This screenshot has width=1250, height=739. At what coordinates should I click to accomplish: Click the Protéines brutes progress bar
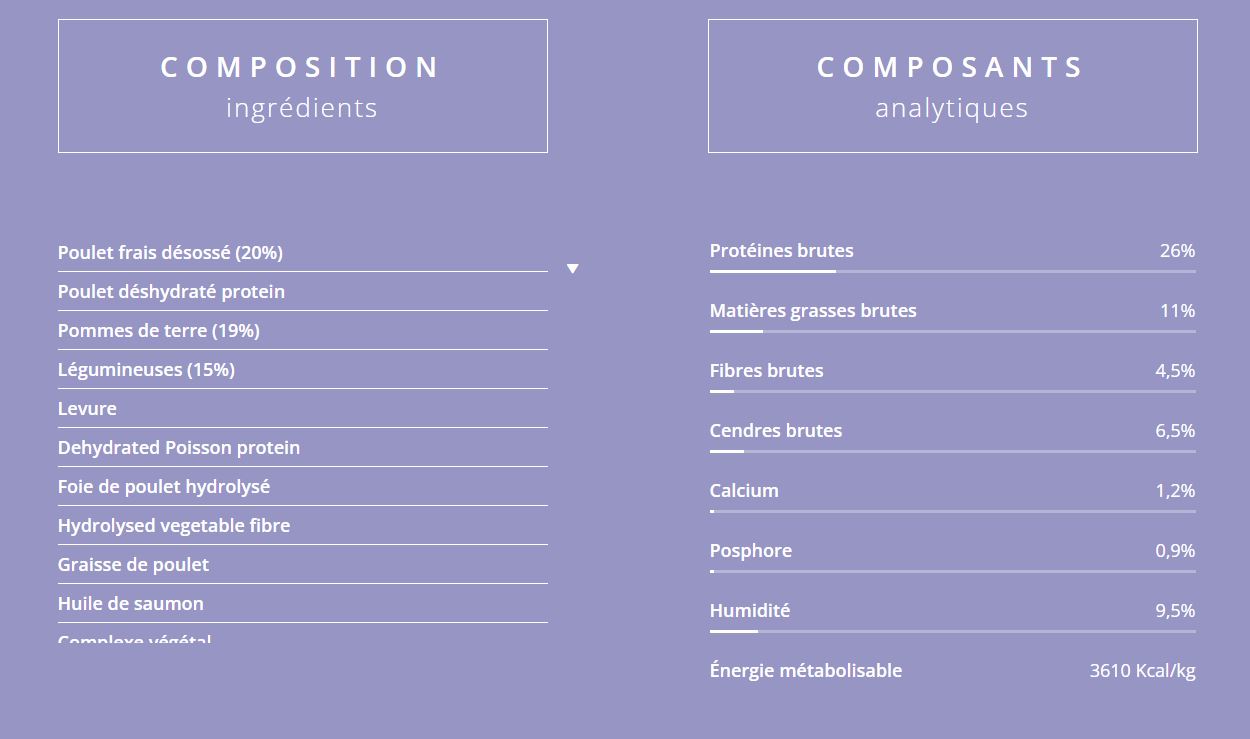pos(952,271)
